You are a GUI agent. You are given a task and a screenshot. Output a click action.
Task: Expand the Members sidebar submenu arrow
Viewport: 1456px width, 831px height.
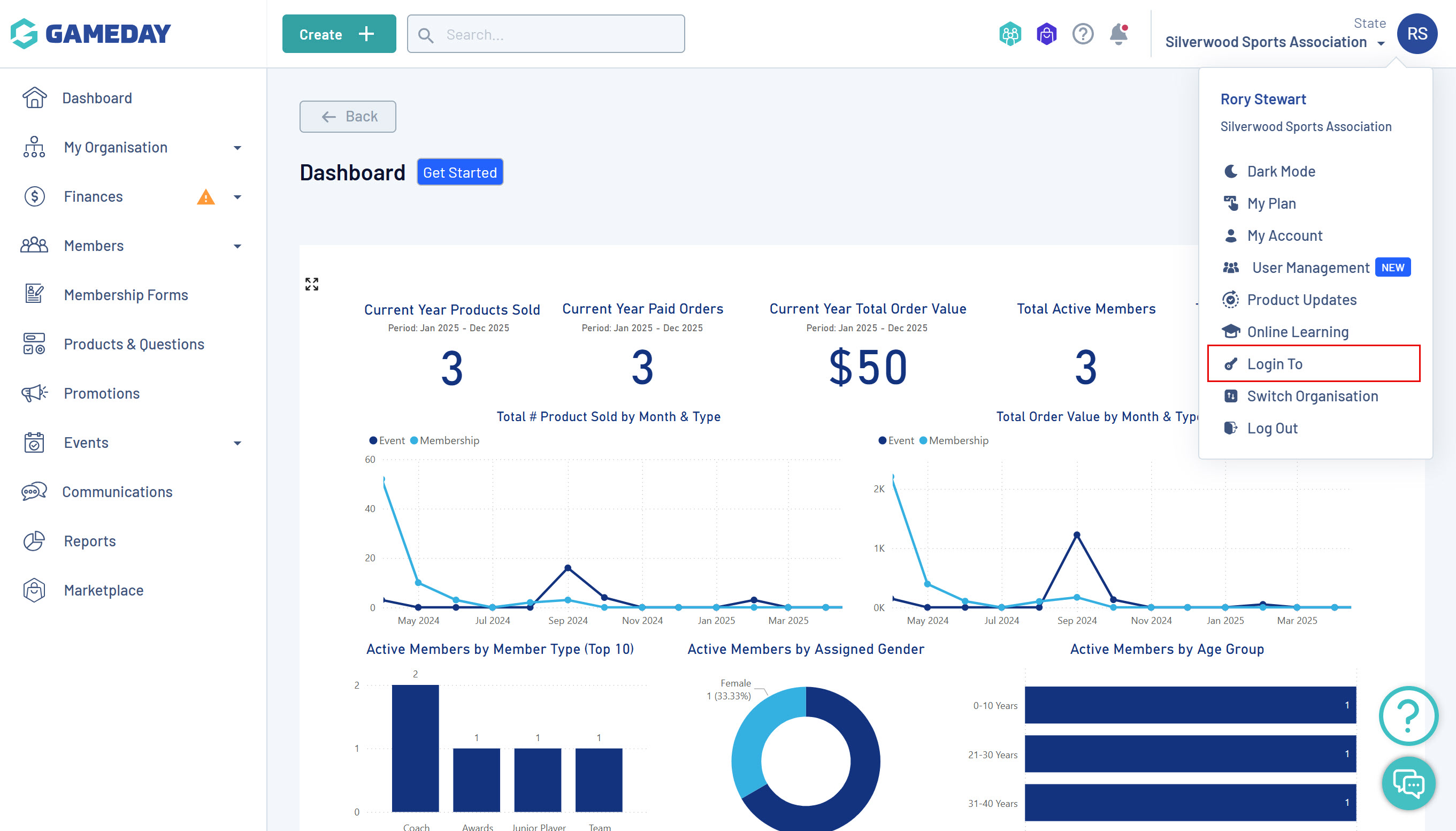237,247
